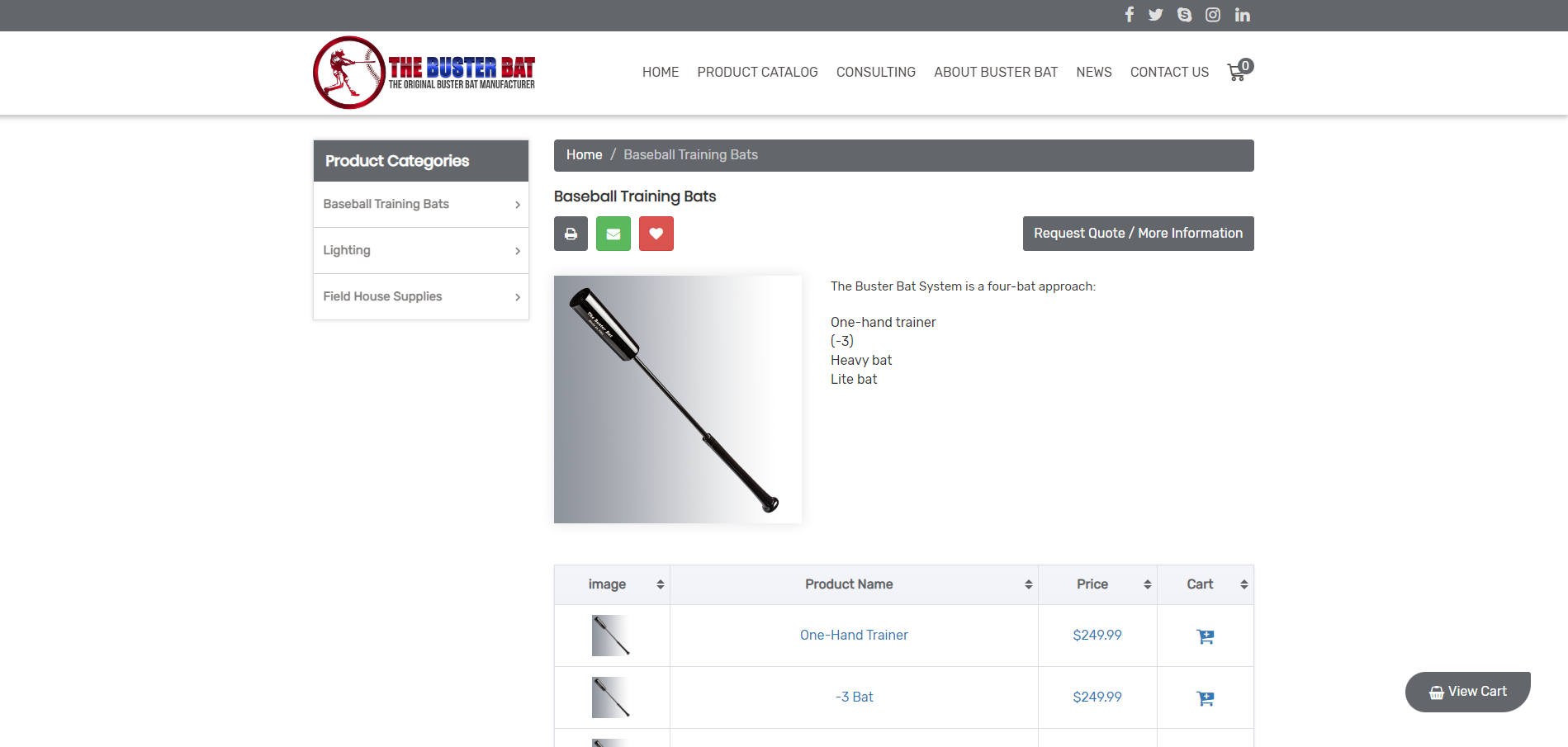Image resolution: width=1568 pixels, height=747 pixels.
Task: Add the -3 Bat to the cart
Action: click(x=1205, y=697)
